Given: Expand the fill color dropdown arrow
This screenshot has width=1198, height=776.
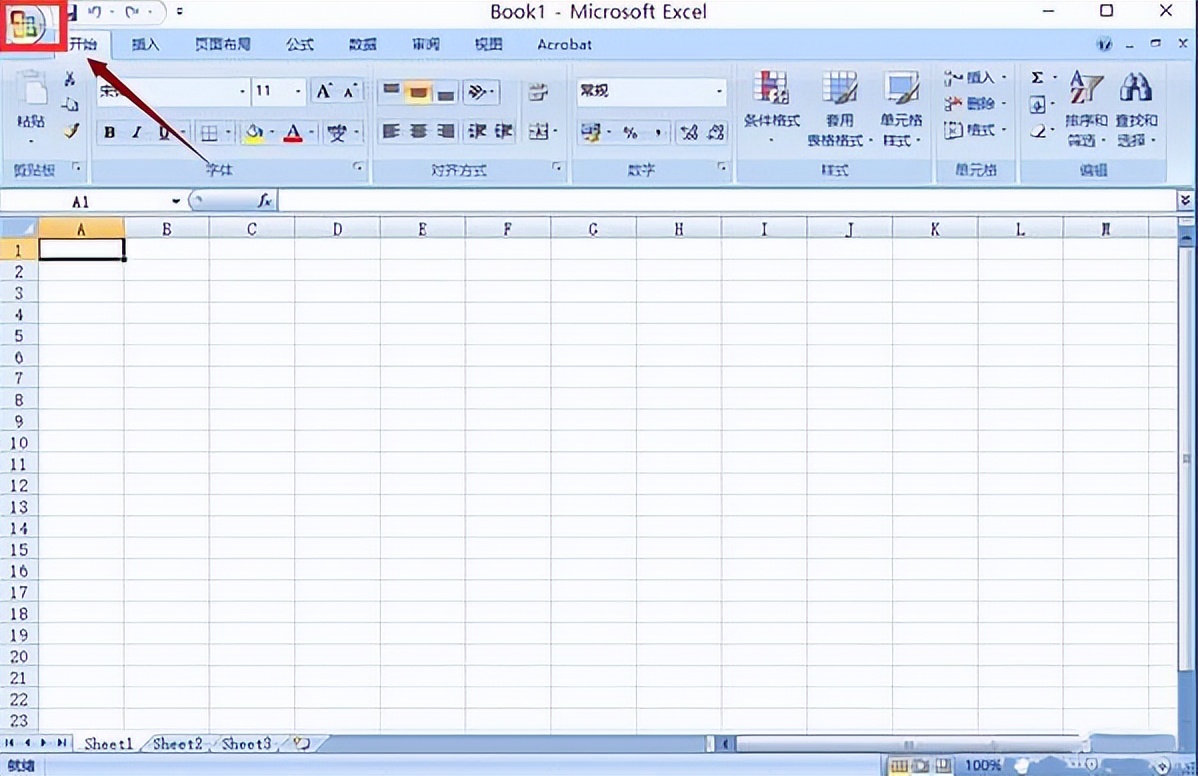Looking at the screenshot, I should (272, 133).
